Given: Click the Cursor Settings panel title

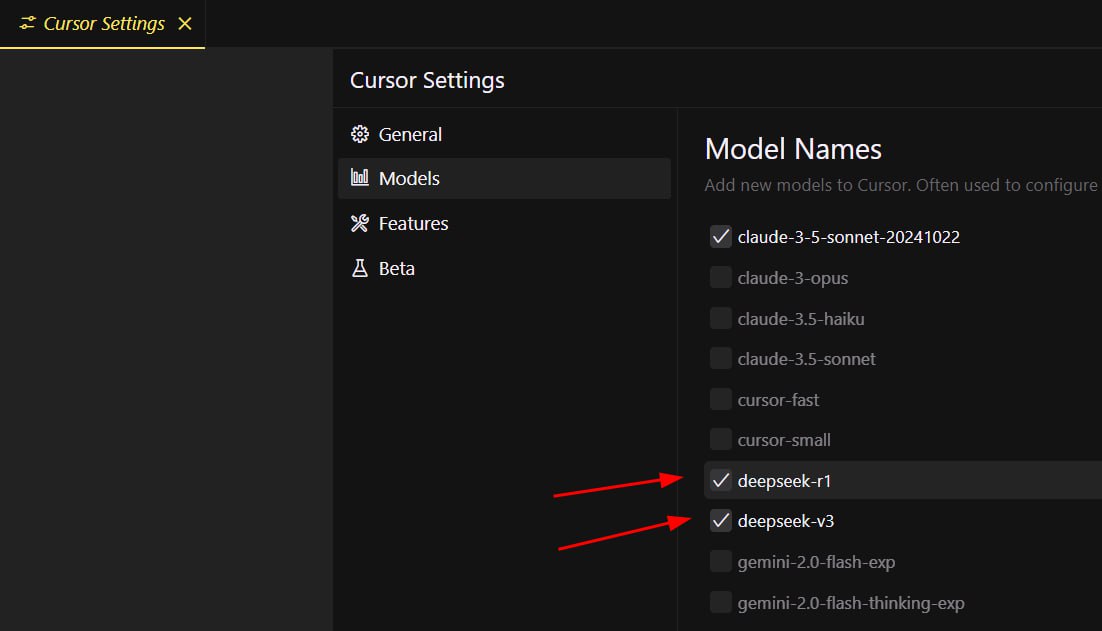Looking at the screenshot, I should (427, 80).
